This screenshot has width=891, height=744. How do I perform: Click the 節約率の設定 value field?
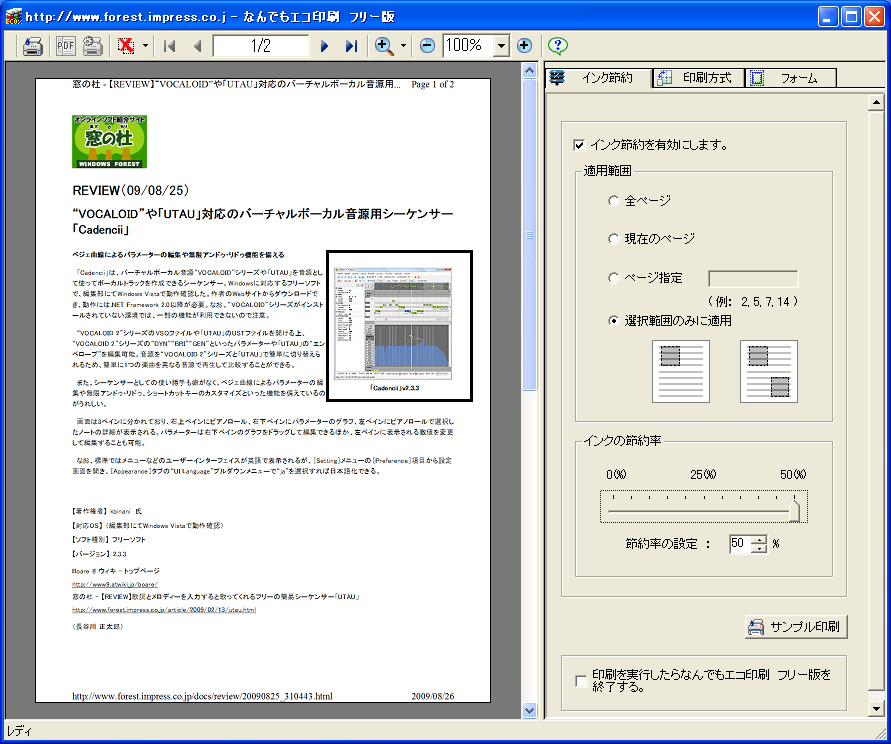740,544
